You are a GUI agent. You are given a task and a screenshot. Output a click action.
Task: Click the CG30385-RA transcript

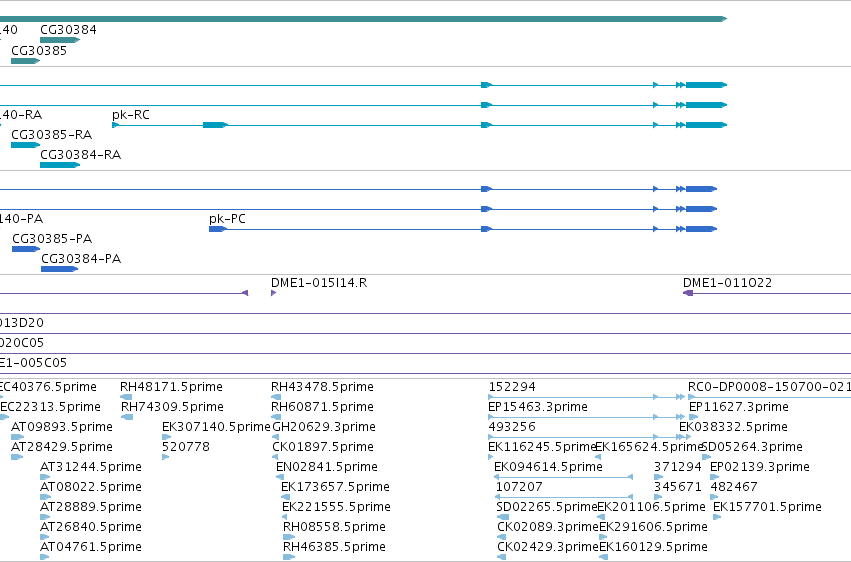pyautogui.click(x=25, y=145)
